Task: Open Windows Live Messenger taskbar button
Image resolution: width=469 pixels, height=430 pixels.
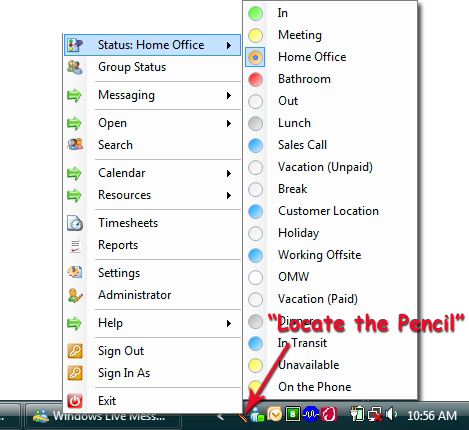Action: point(103,416)
